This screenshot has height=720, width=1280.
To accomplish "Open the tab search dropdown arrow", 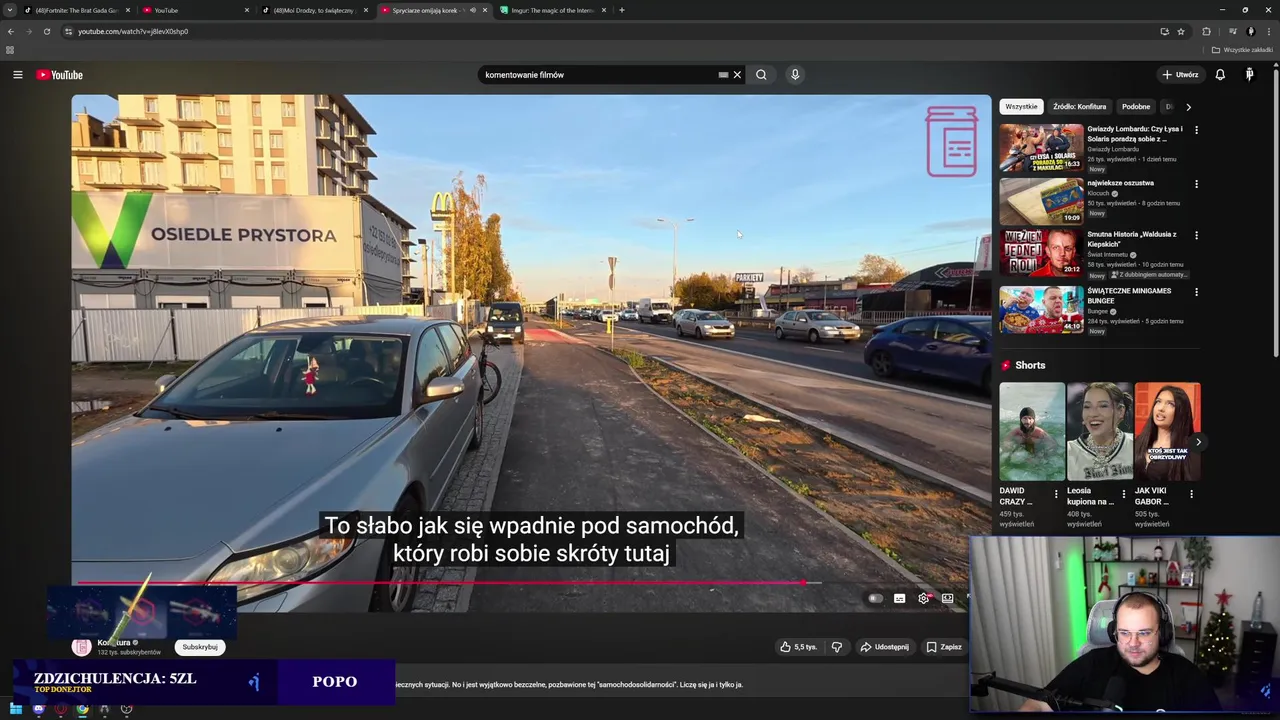I will (x=10, y=10).
